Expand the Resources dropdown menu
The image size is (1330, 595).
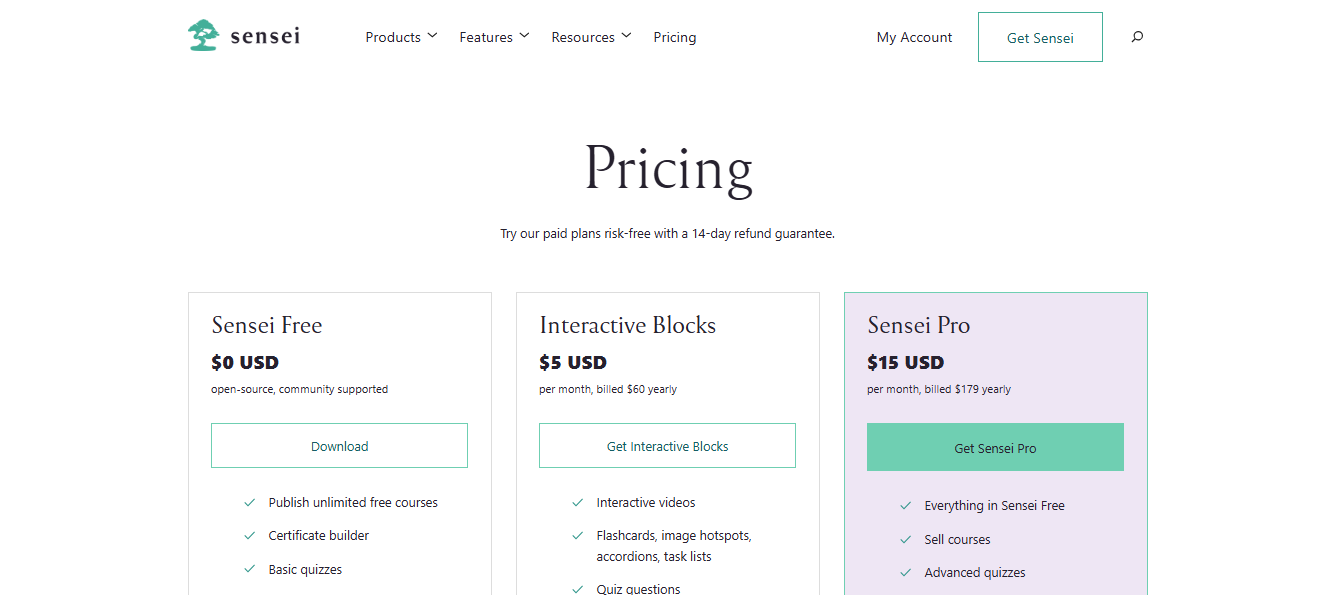click(591, 37)
